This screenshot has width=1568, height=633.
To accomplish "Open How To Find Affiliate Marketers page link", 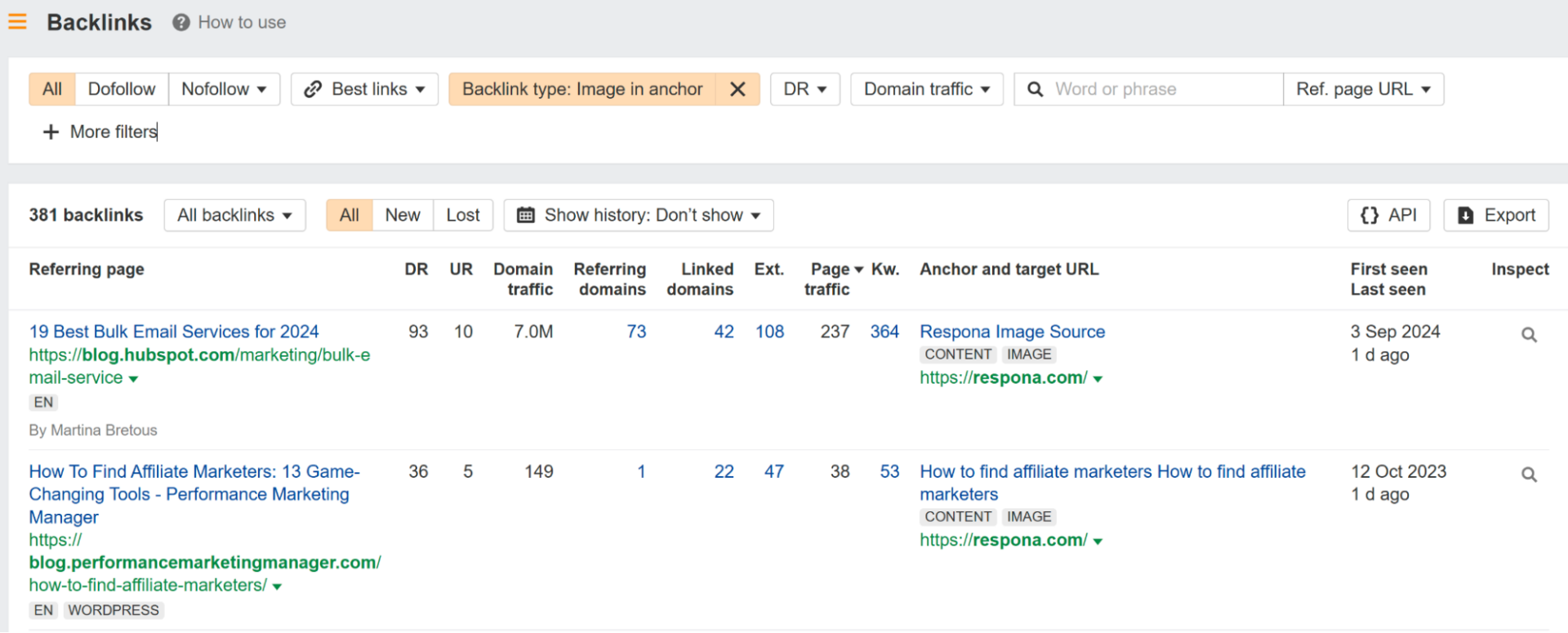I will (x=194, y=494).
